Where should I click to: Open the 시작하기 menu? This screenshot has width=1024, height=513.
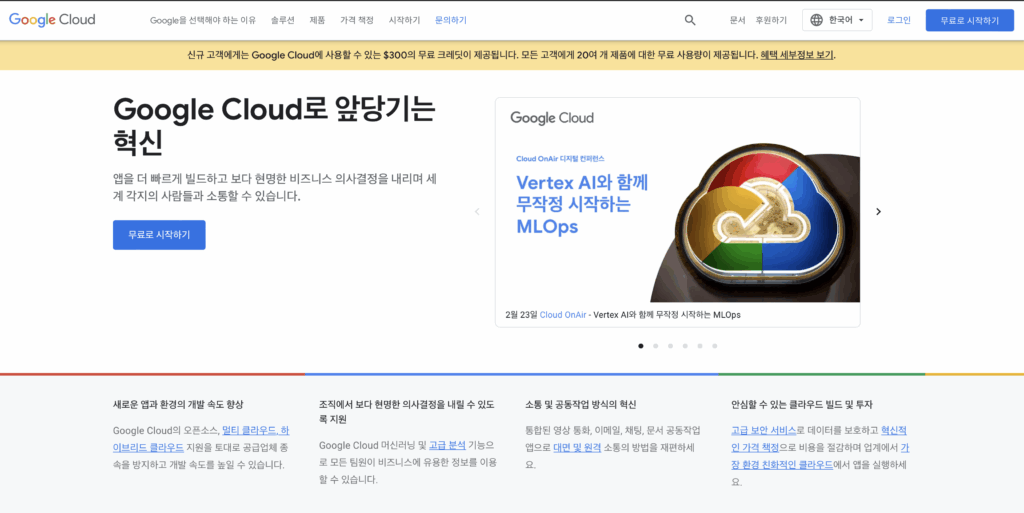tap(404, 20)
